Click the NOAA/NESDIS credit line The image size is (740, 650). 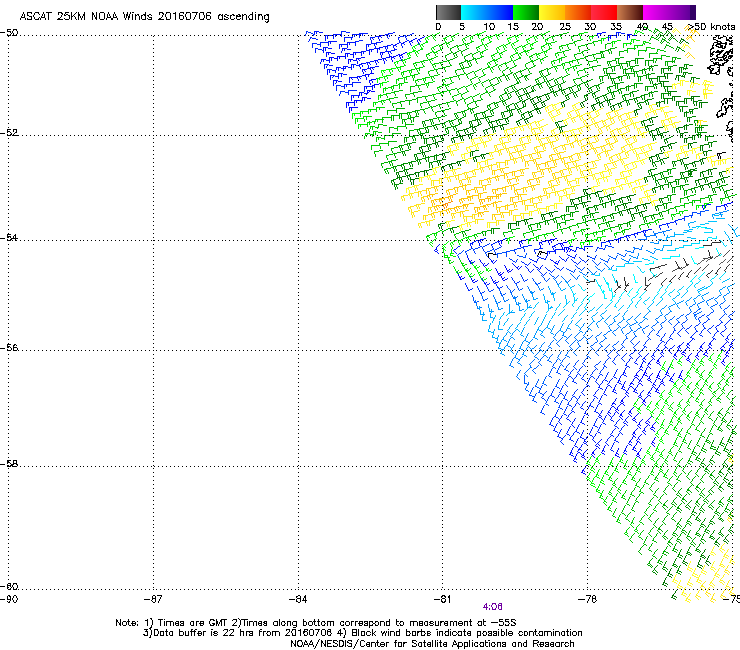[432, 644]
